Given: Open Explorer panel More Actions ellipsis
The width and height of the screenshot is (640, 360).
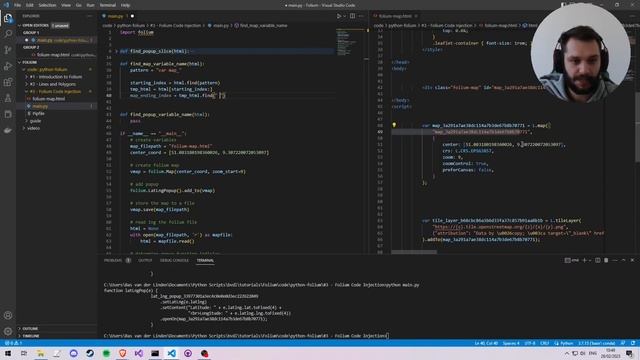Looking at the screenshot, I should pyautogui.click(x=90, y=16).
